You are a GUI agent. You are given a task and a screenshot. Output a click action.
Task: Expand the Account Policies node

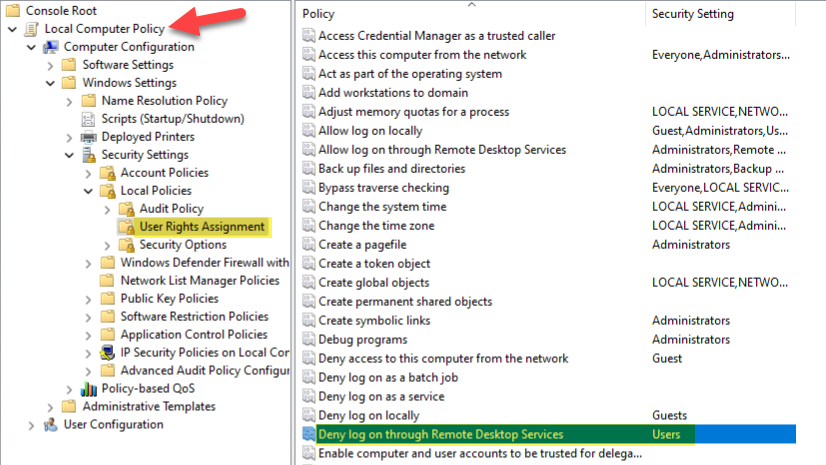(x=88, y=173)
